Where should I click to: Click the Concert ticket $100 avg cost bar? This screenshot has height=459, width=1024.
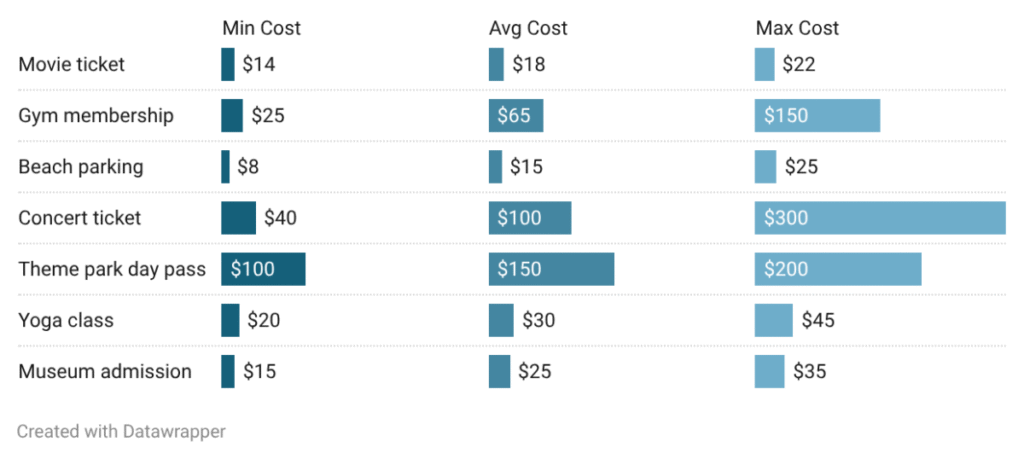(x=530, y=218)
